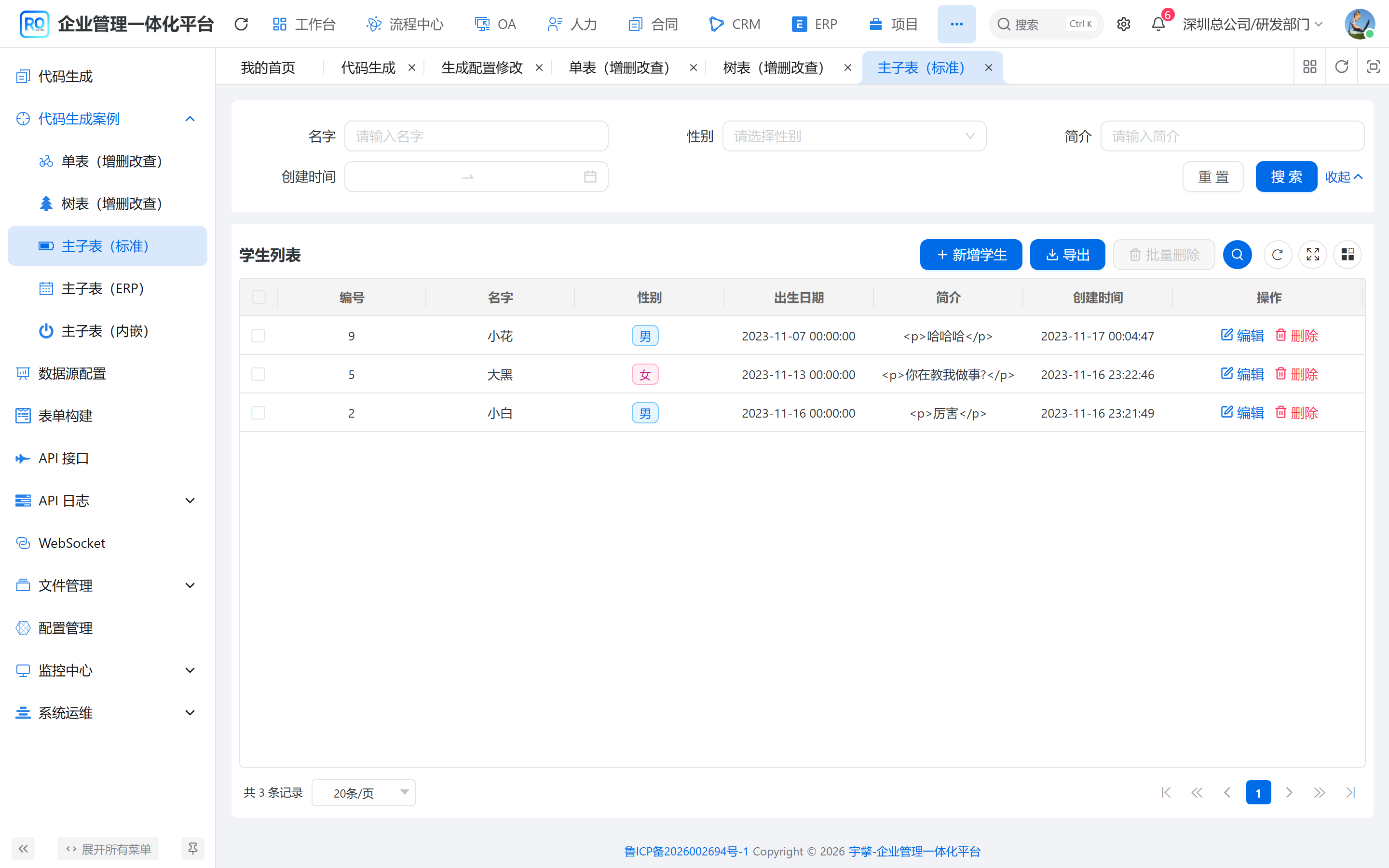This screenshot has height=868, width=1389.
Task: Focus the 名字 input field
Action: click(x=476, y=136)
